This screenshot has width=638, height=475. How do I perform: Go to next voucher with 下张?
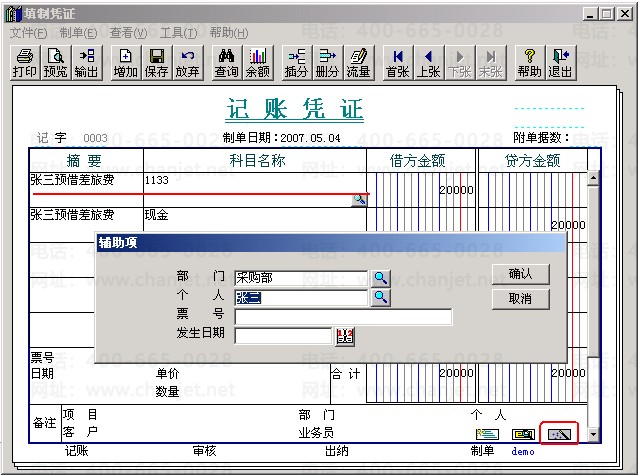(x=460, y=63)
